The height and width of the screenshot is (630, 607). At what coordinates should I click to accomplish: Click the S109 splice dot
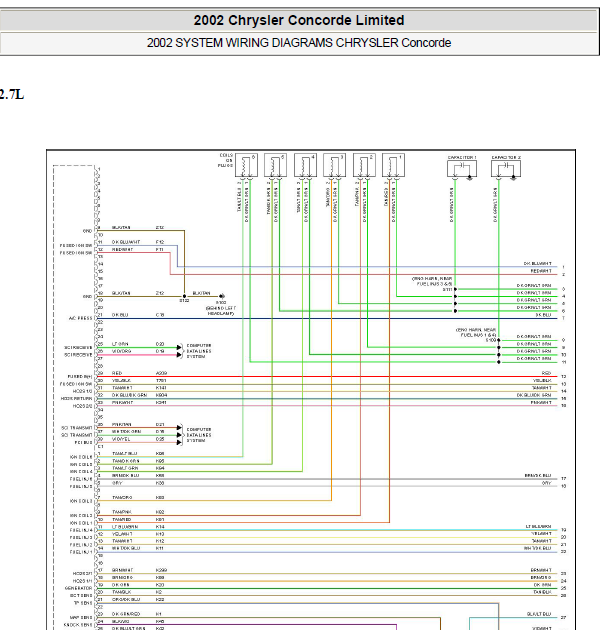[x=499, y=340]
